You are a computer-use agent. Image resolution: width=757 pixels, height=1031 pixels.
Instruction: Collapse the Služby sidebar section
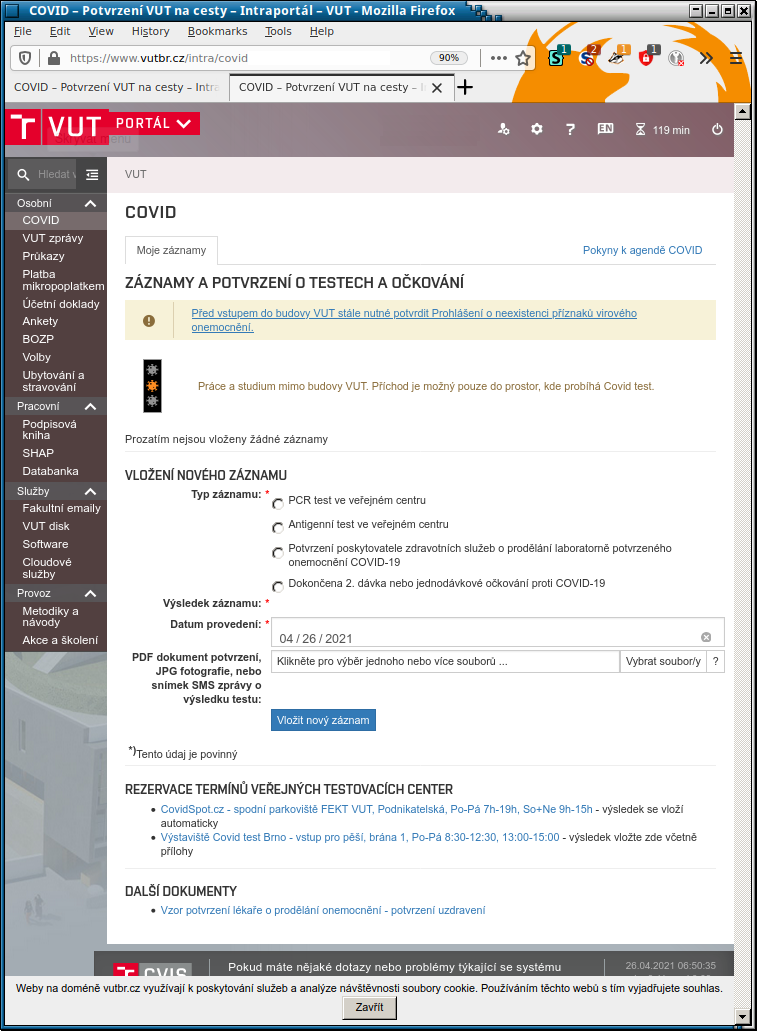[x=90, y=491]
